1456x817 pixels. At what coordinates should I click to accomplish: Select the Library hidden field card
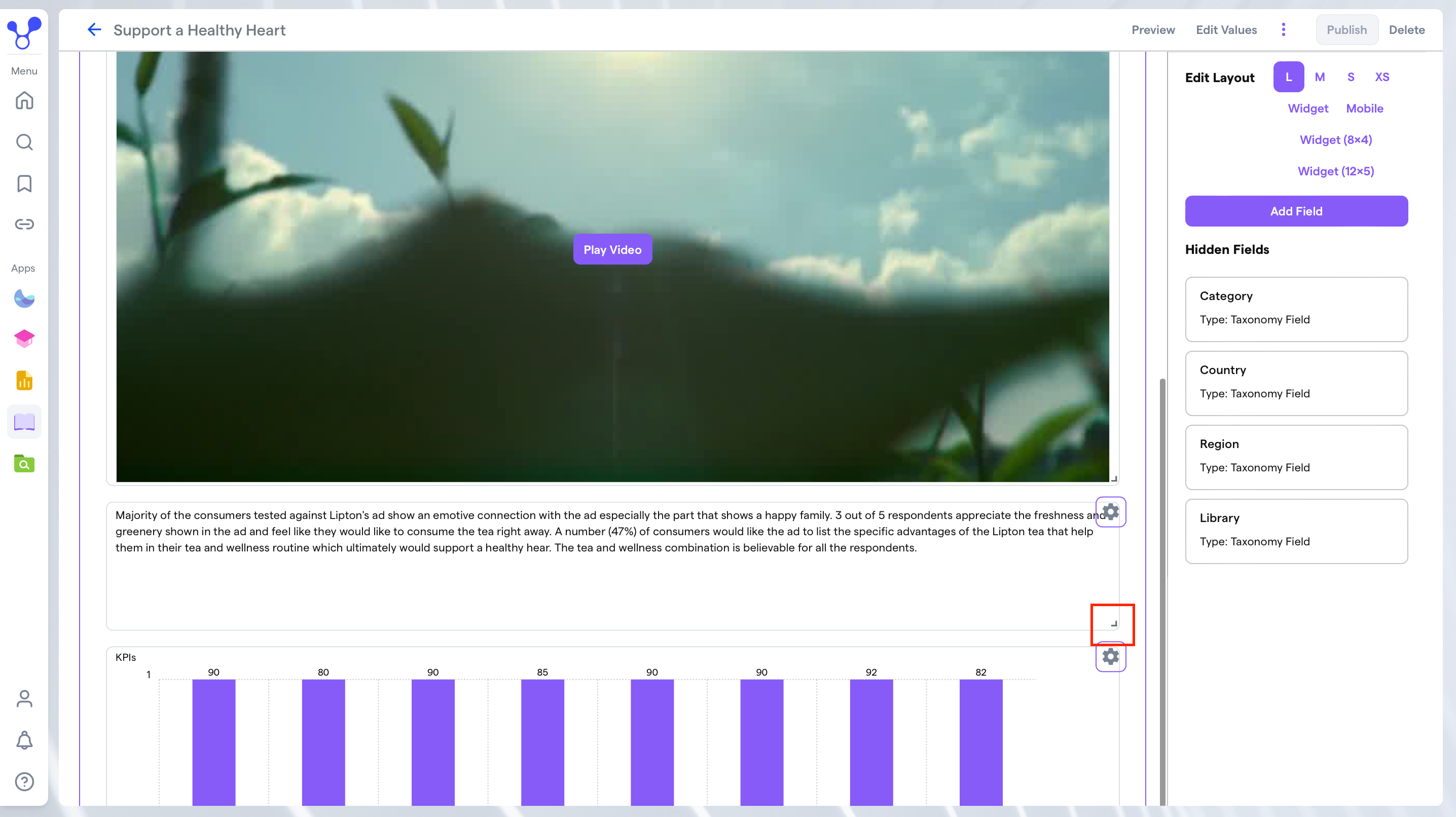(x=1296, y=531)
